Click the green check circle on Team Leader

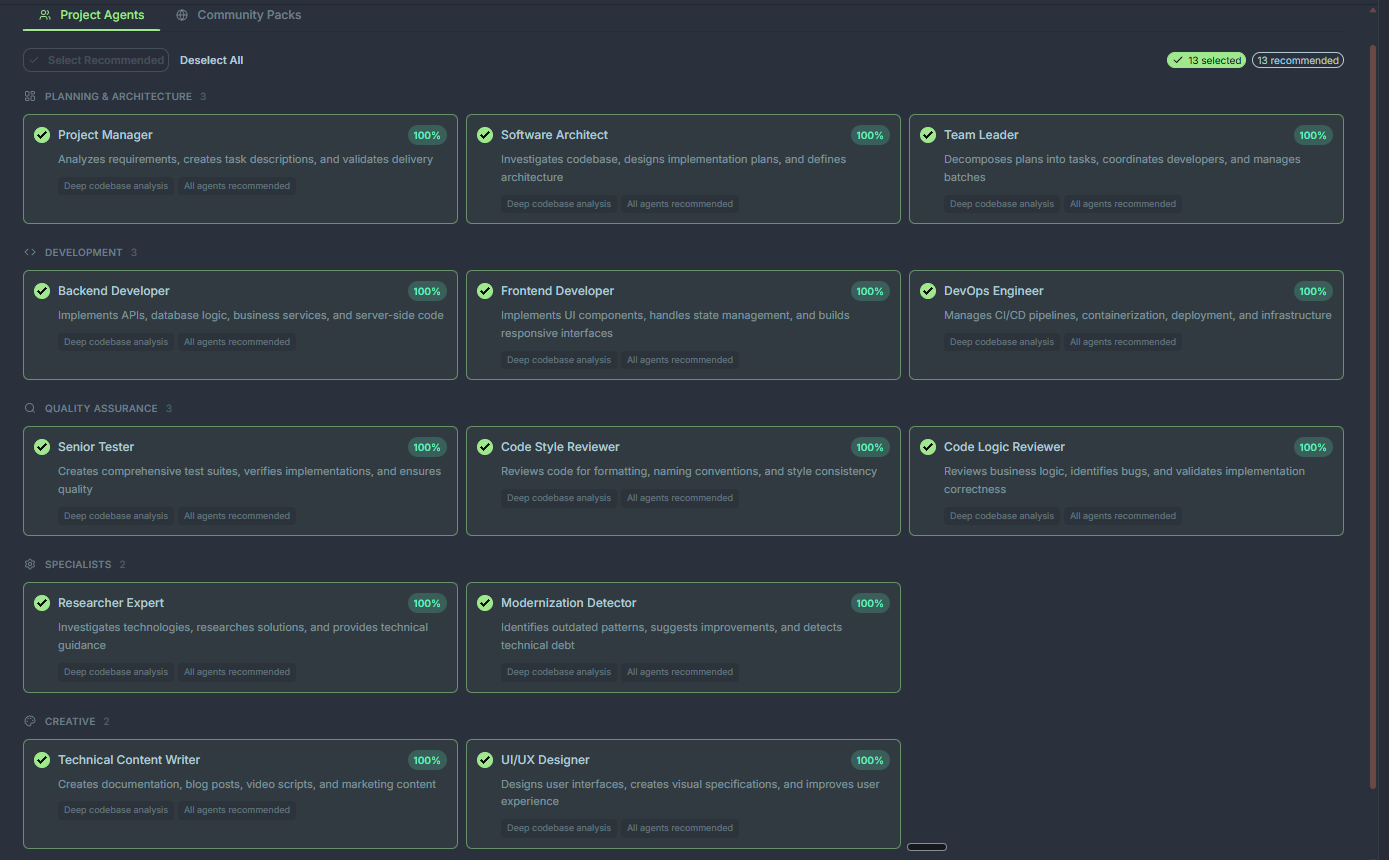pos(928,135)
